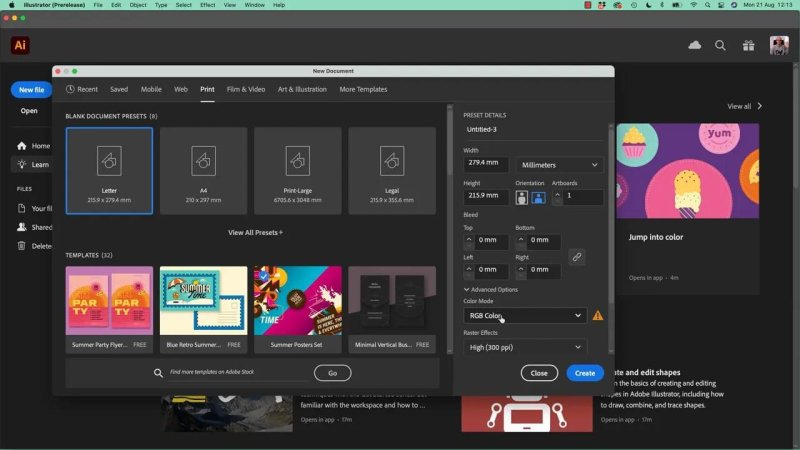Click the Top bleed stepper arrows
Viewport: 800px width, 450px height.
[x=469, y=242]
